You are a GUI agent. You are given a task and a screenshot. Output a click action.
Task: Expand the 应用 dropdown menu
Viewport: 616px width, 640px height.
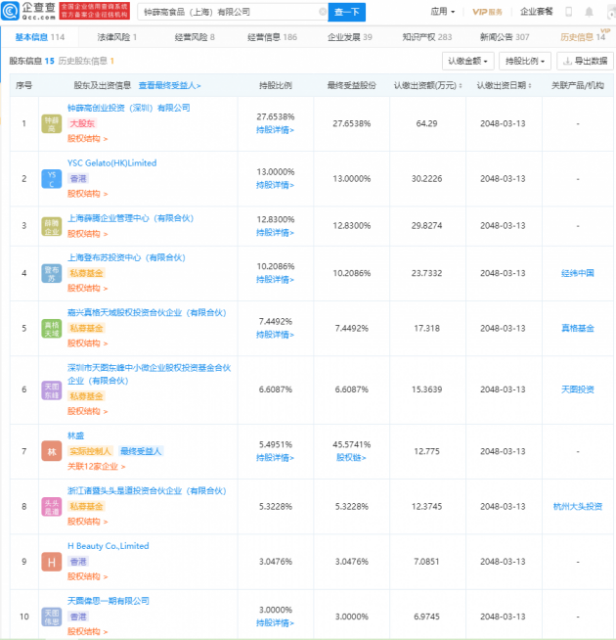pyautogui.click(x=443, y=11)
